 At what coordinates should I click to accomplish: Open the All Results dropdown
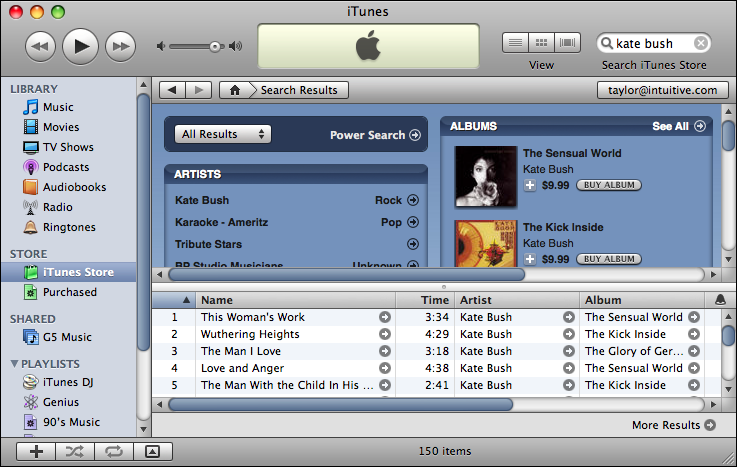(x=223, y=134)
